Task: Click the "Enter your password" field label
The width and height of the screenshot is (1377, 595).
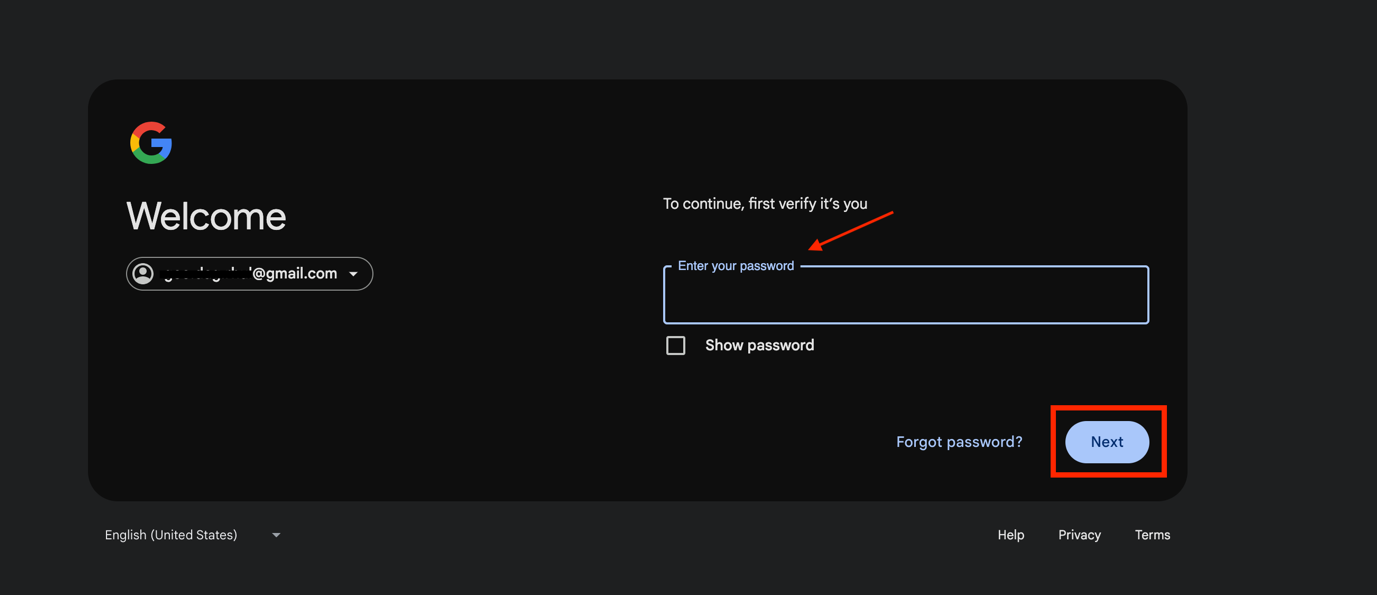Action: coord(736,266)
